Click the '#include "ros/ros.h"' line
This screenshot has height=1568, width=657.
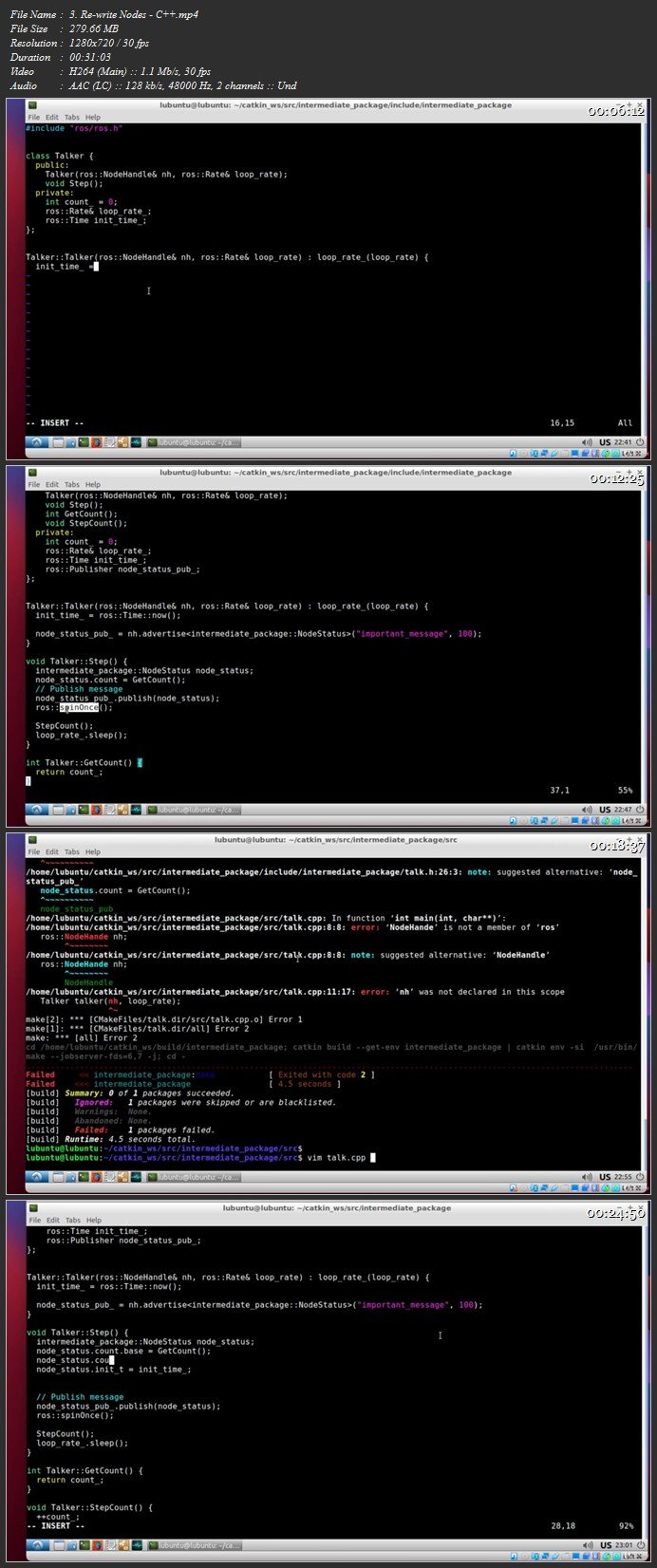click(74, 128)
